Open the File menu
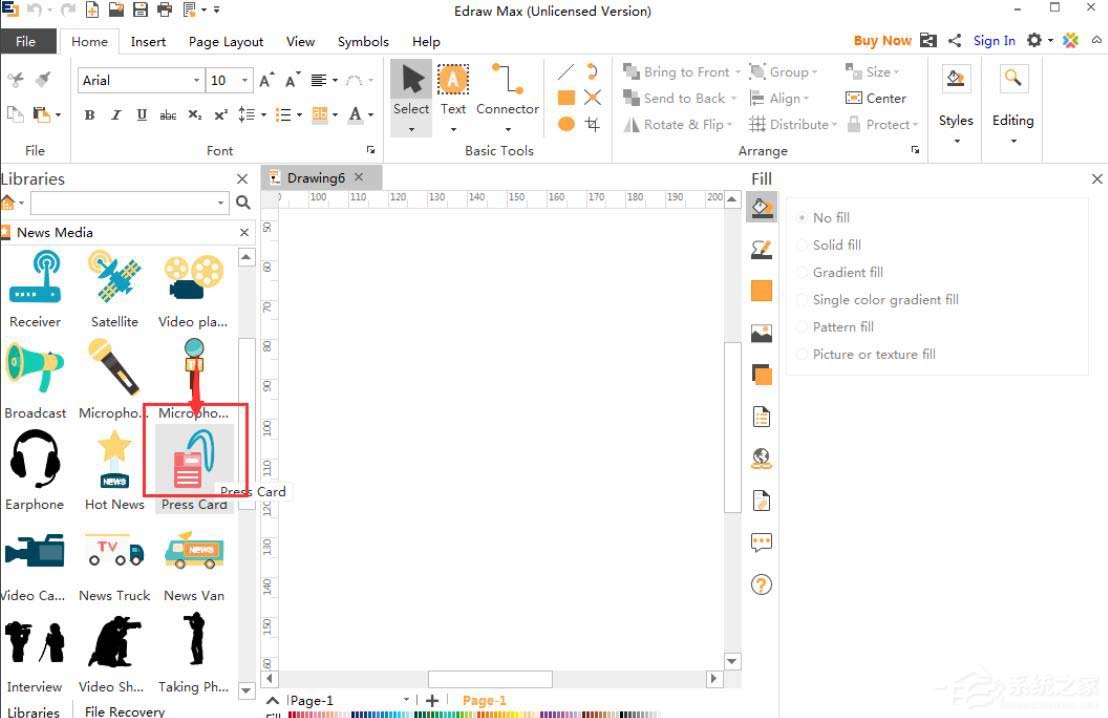 26,42
